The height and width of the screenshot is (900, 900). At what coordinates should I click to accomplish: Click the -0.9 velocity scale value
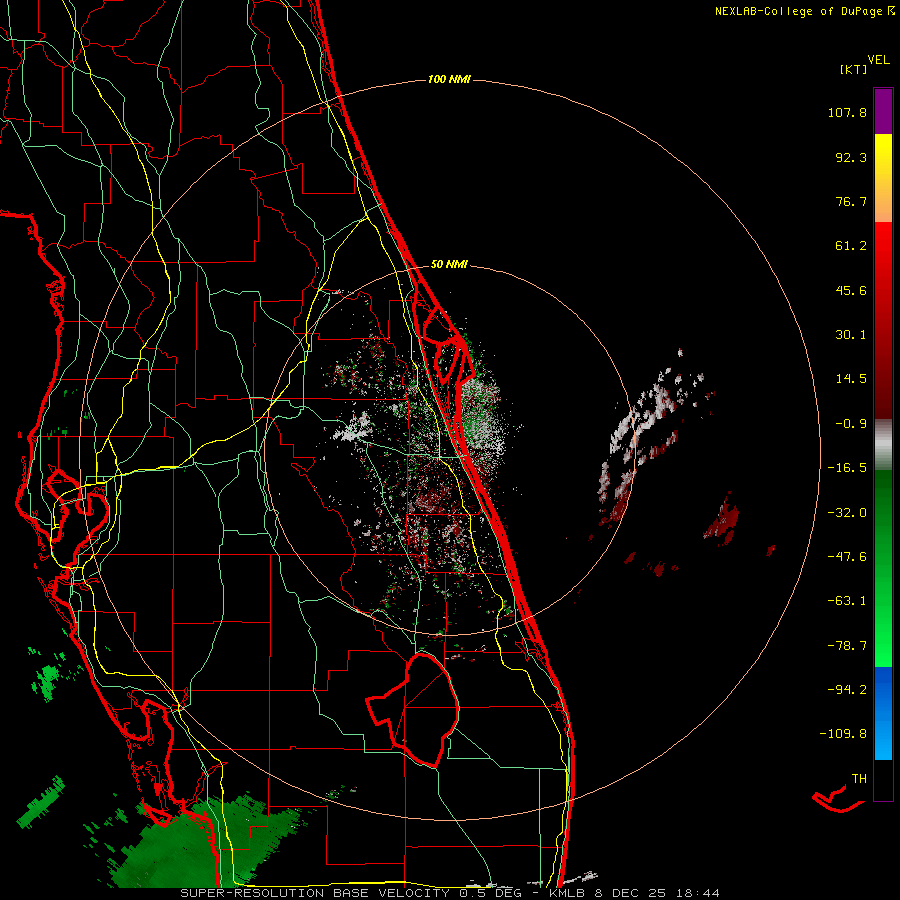(x=851, y=424)
